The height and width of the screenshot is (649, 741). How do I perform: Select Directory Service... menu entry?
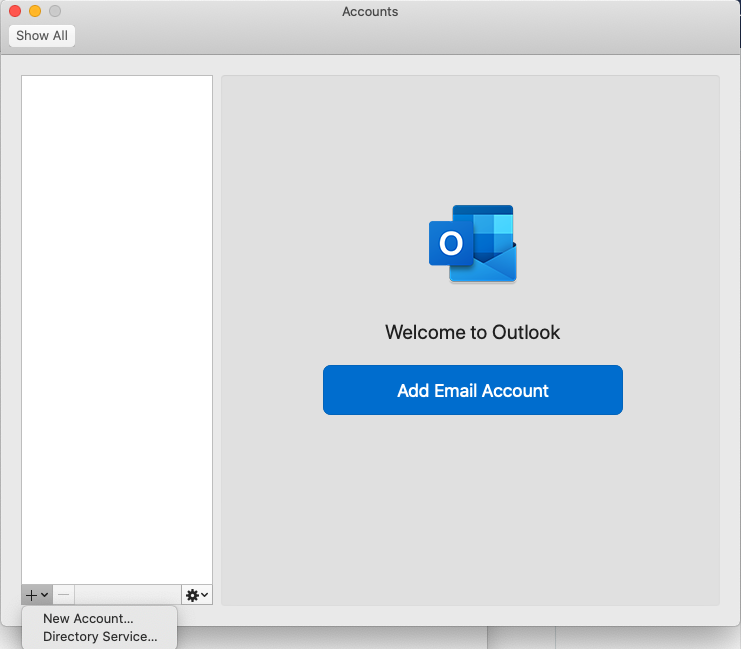[100, 637]
